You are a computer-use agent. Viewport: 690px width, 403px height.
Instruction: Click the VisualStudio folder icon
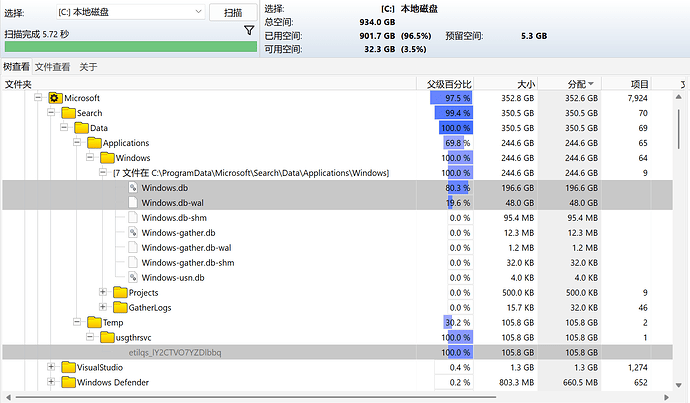tap(68, 367)
